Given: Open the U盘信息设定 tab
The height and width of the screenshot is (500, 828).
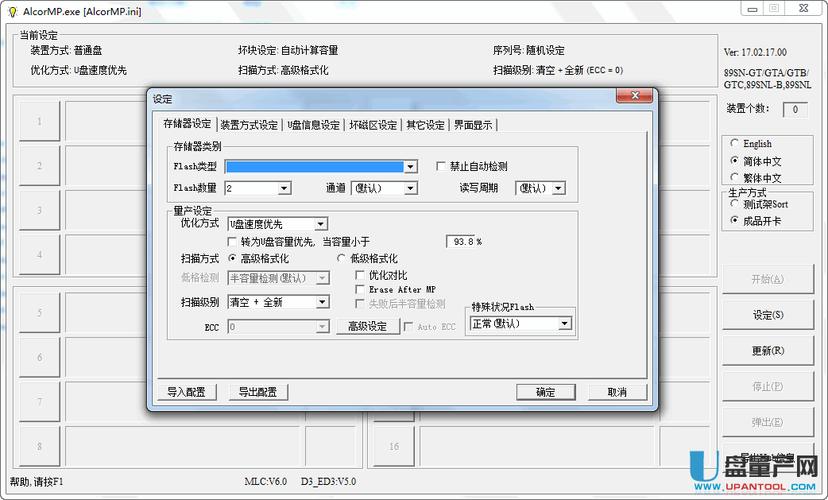Looking at the screenshot, I should [x=313, y=125].
